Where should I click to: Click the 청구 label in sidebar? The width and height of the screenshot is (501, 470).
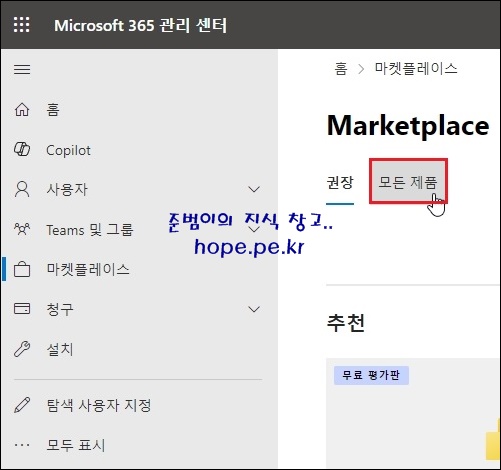[60, 309]
